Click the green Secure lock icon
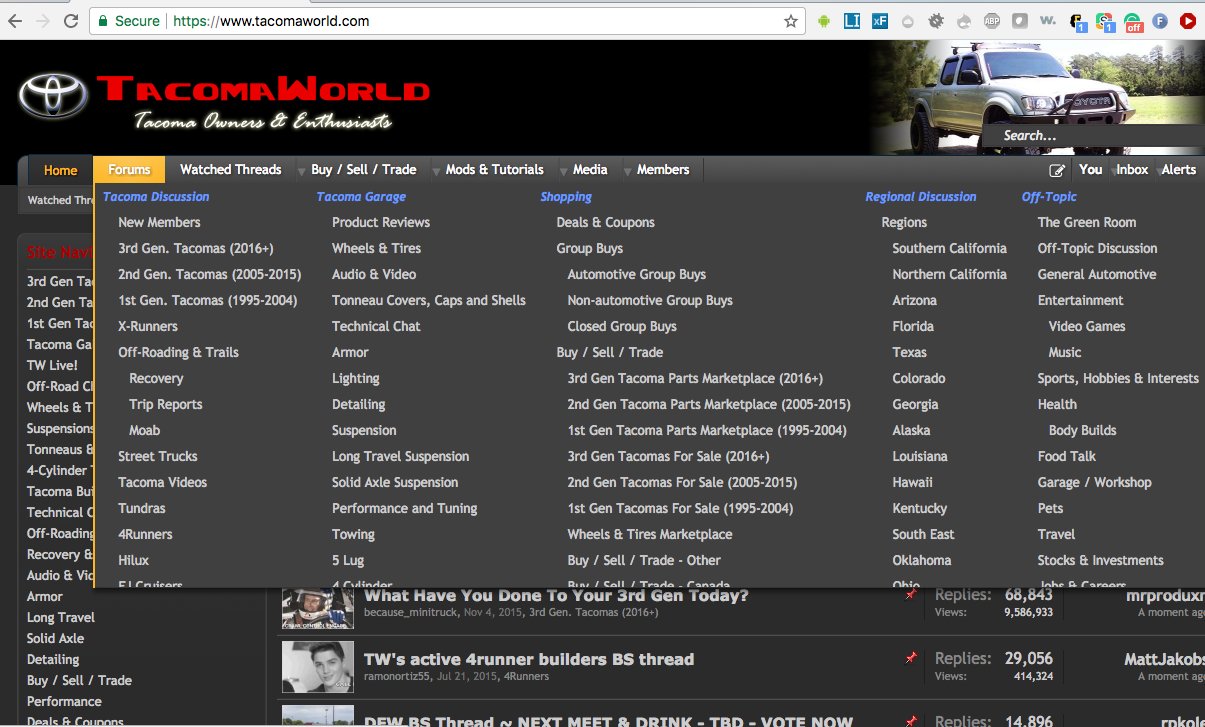The image size is (1205, 727). (102, 20)
